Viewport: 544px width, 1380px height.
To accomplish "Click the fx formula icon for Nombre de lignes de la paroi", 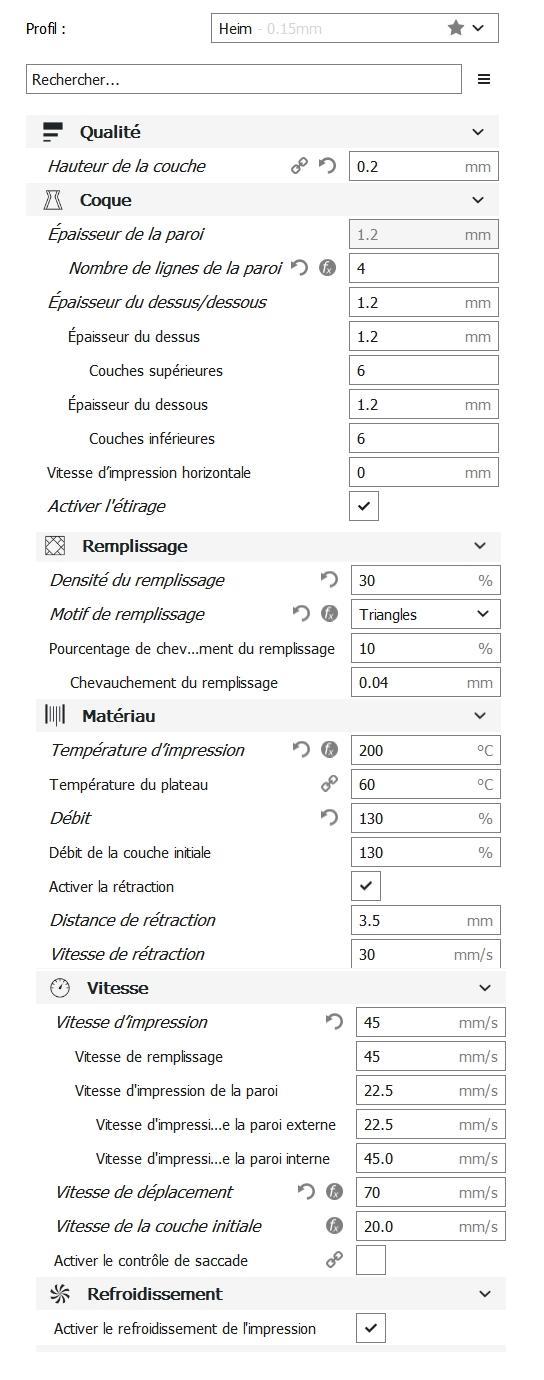I will click(327, 268).
